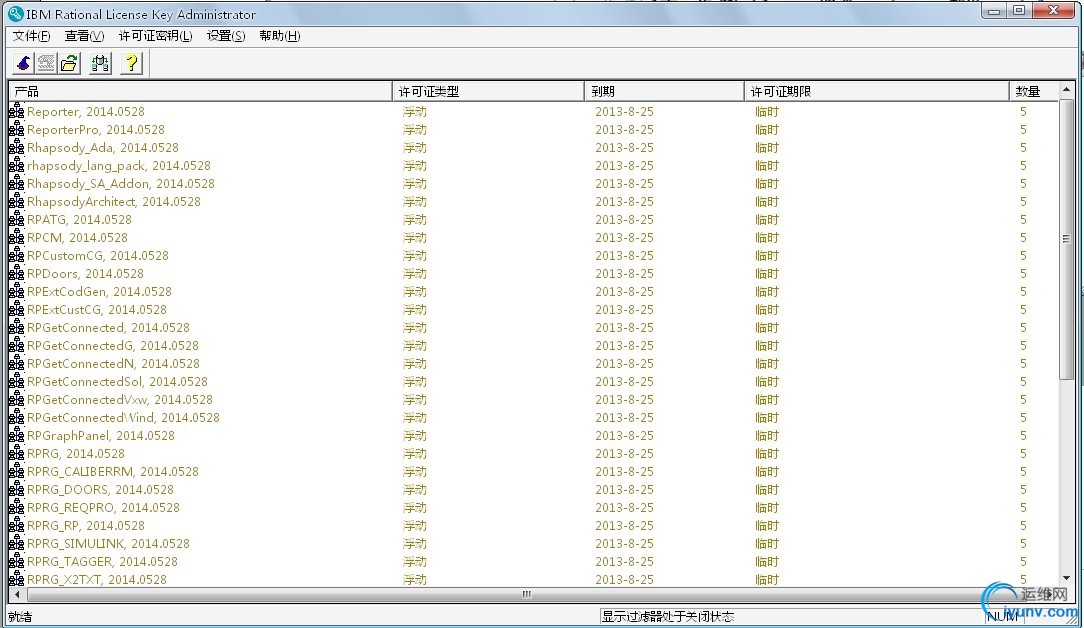Click the 临时 term in RPDoors row

coord(767,273)
